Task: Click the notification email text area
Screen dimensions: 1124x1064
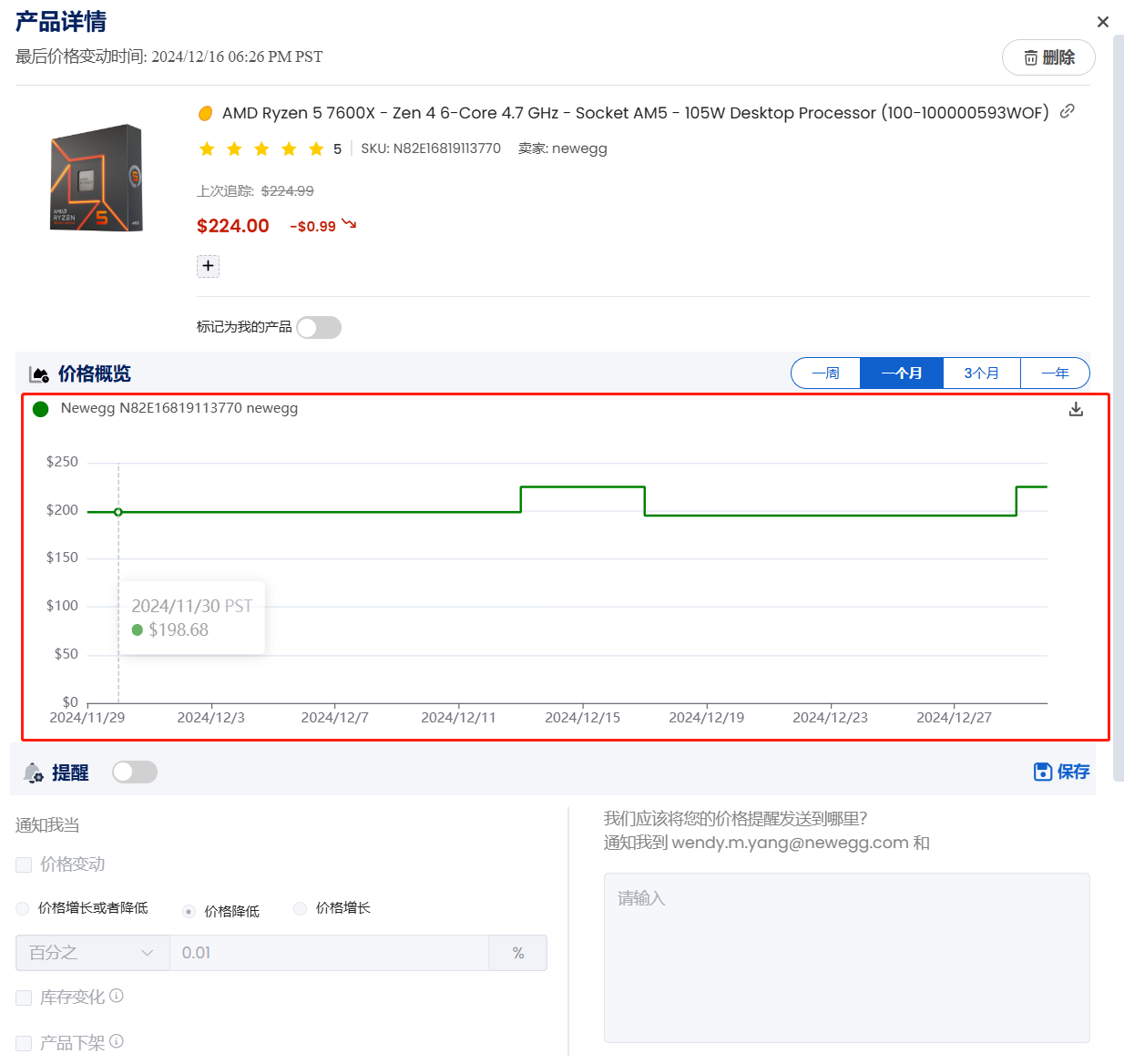Action: (x=846, y=957)
